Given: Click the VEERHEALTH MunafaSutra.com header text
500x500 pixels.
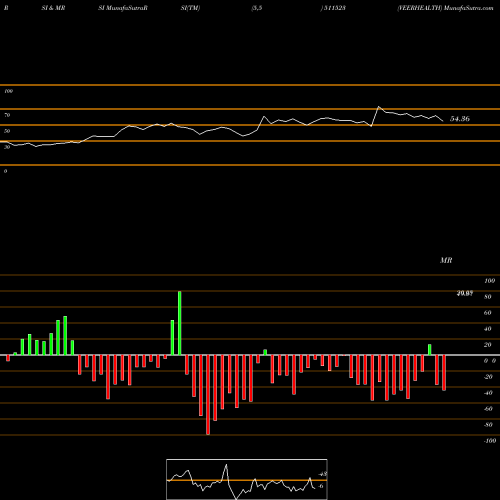Looking at the screenshot, I should point(445,8).
